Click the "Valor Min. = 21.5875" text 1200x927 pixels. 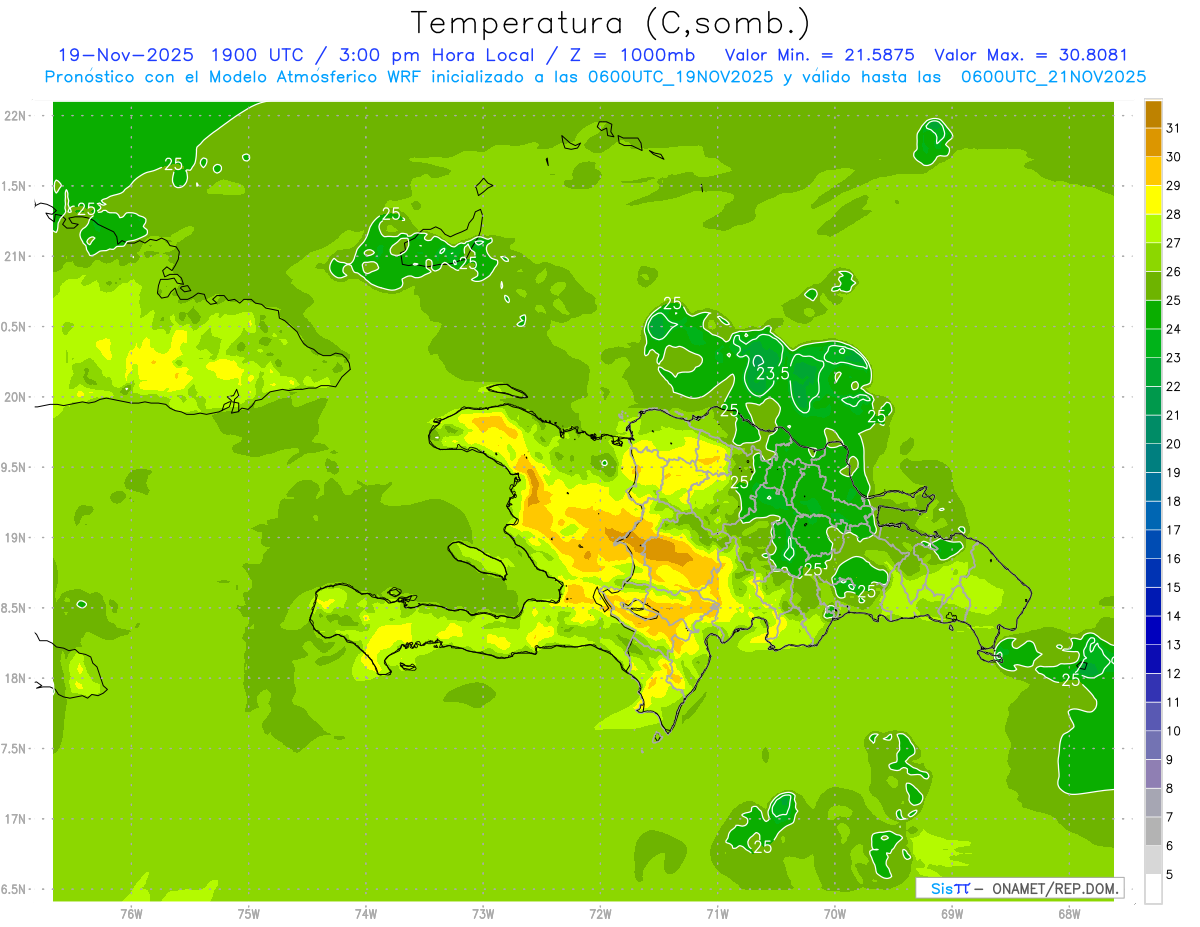(x=819, y=55)
